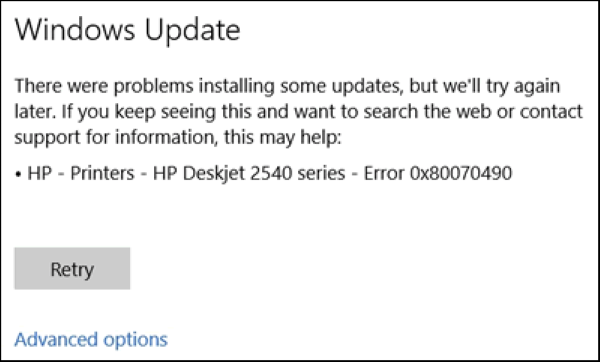The image size is (600, 362).
Task: Click the phrase 'support for information'
Action: pos(114,138)
